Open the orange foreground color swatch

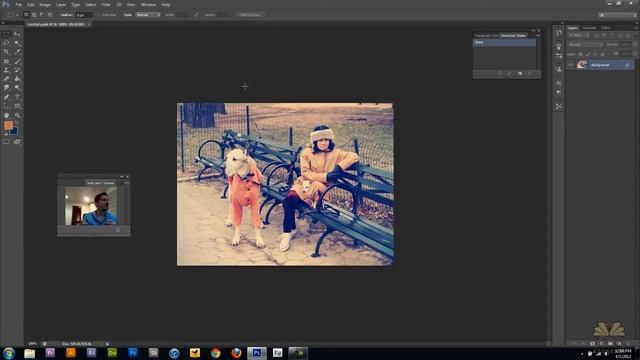click(8, 125)
